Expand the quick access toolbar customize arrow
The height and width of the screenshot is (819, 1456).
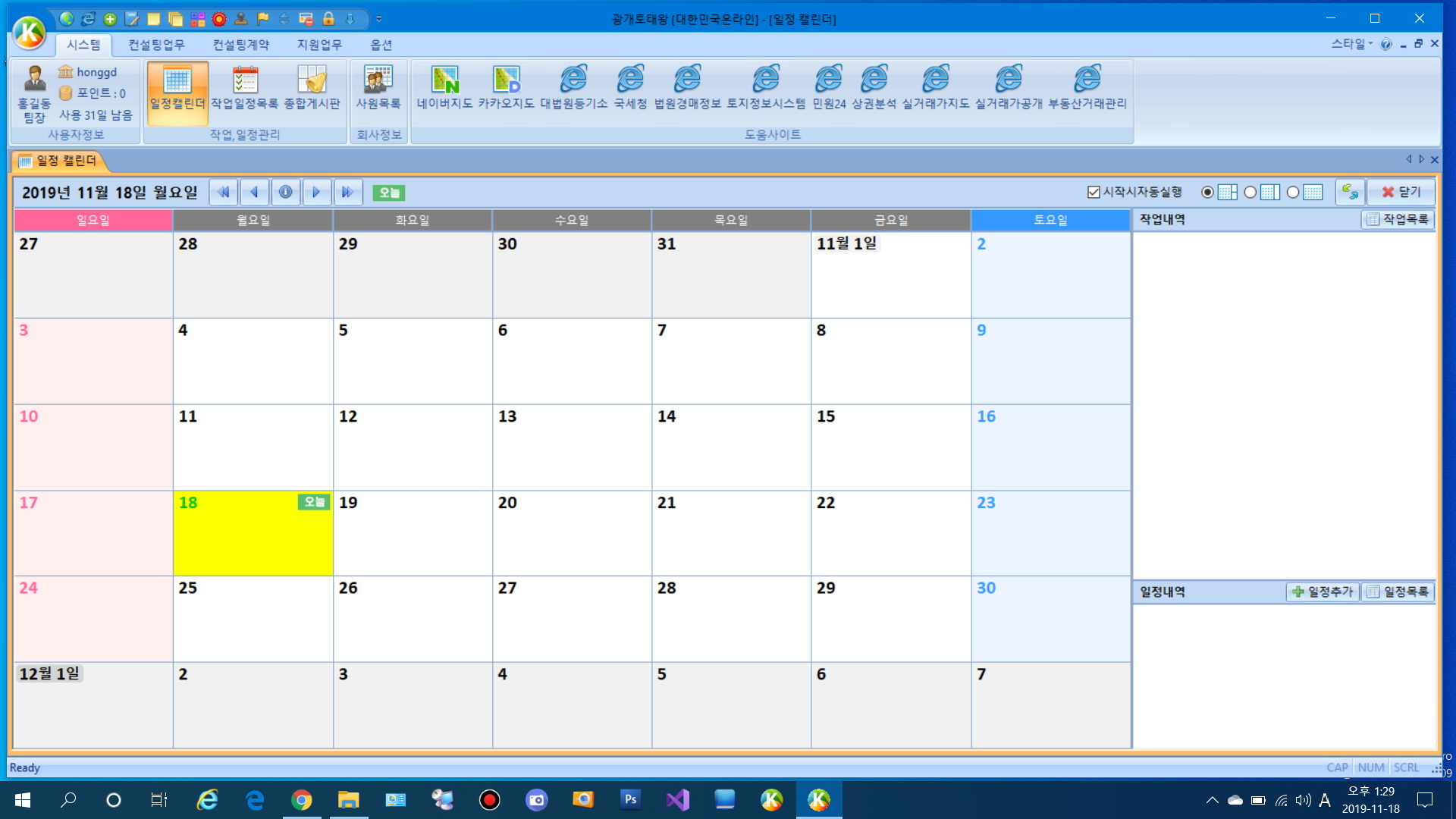379,19
